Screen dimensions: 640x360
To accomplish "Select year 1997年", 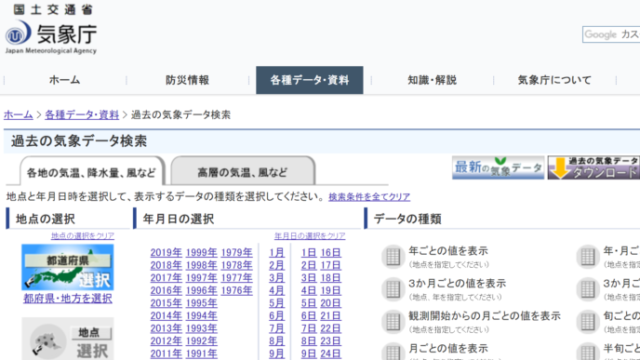I will 202,278.
